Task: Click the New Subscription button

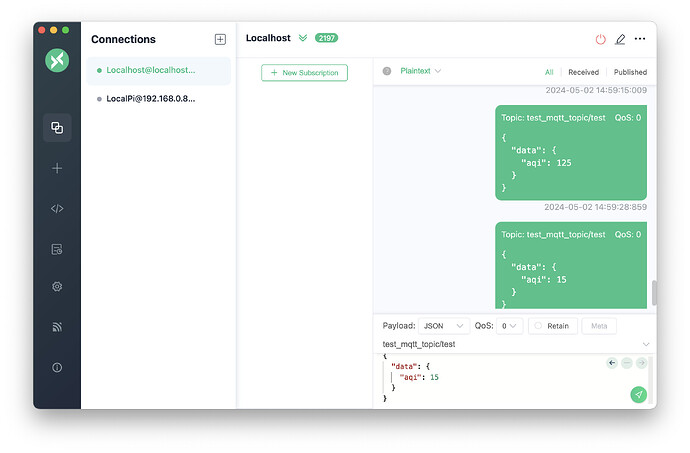Action: (x=304, y=73)
